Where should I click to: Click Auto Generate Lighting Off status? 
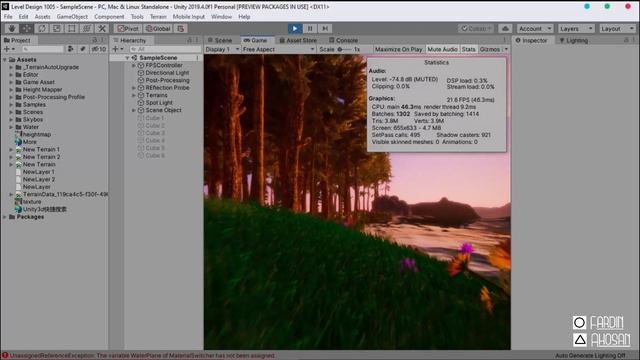590,356
